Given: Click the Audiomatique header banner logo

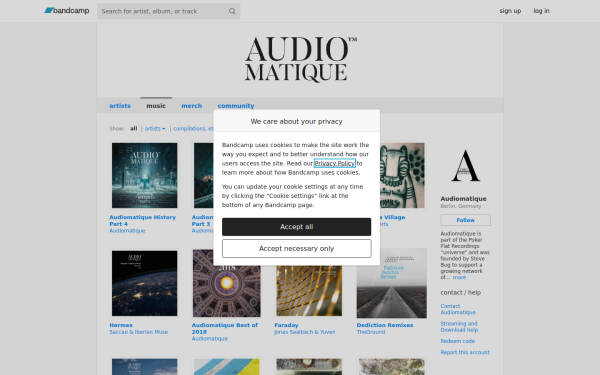Looking at the screenshot, I should coord(301,59).
